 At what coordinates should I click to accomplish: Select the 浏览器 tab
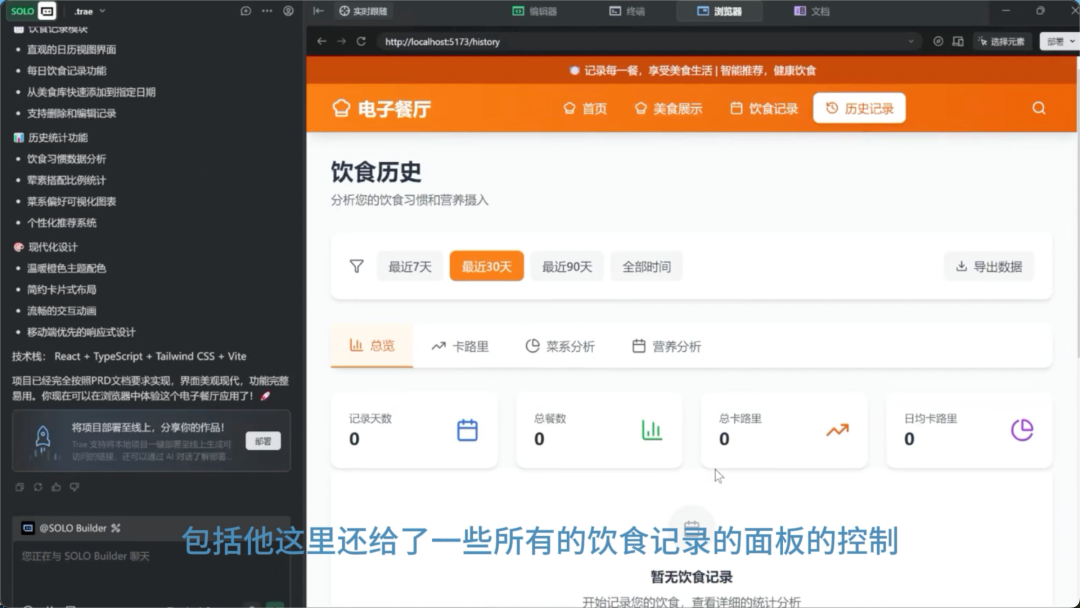coord(719,11)
